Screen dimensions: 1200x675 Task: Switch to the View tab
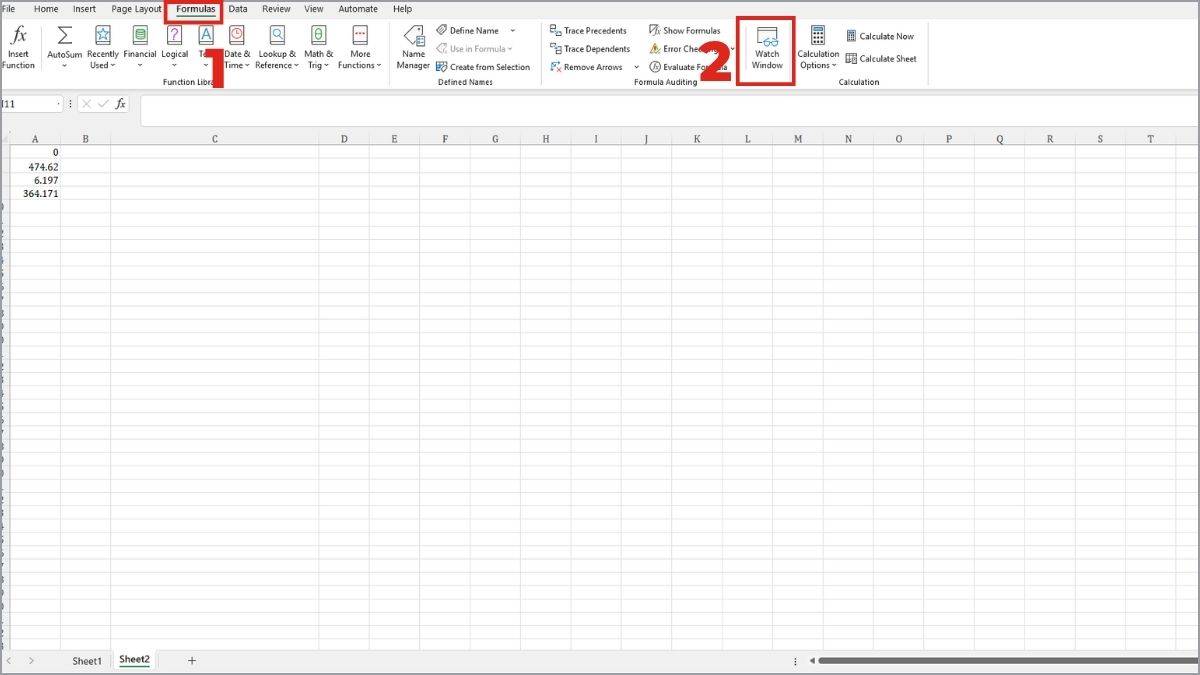pos(315,9)
